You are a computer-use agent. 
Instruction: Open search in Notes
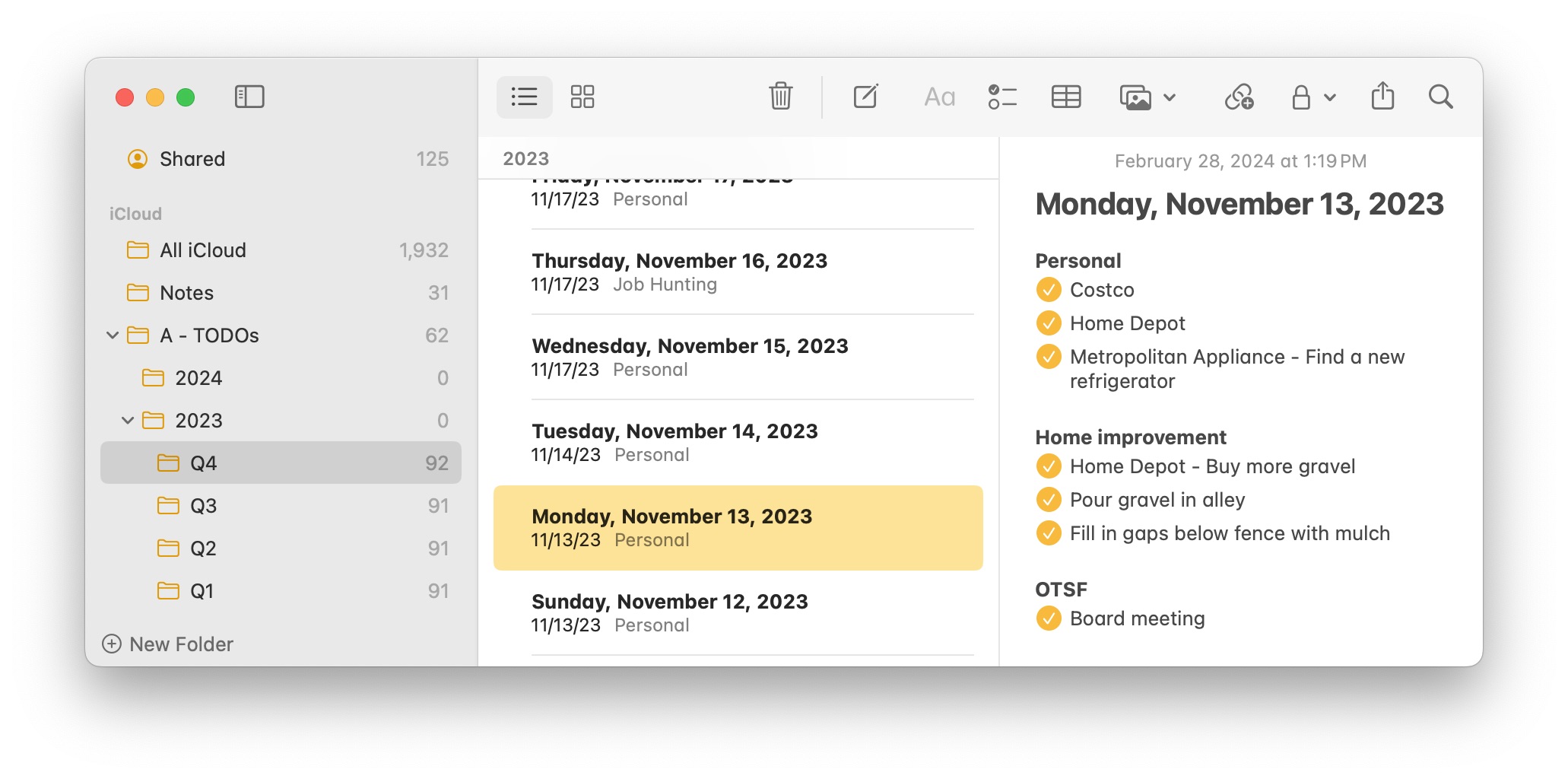(1440, 97)
